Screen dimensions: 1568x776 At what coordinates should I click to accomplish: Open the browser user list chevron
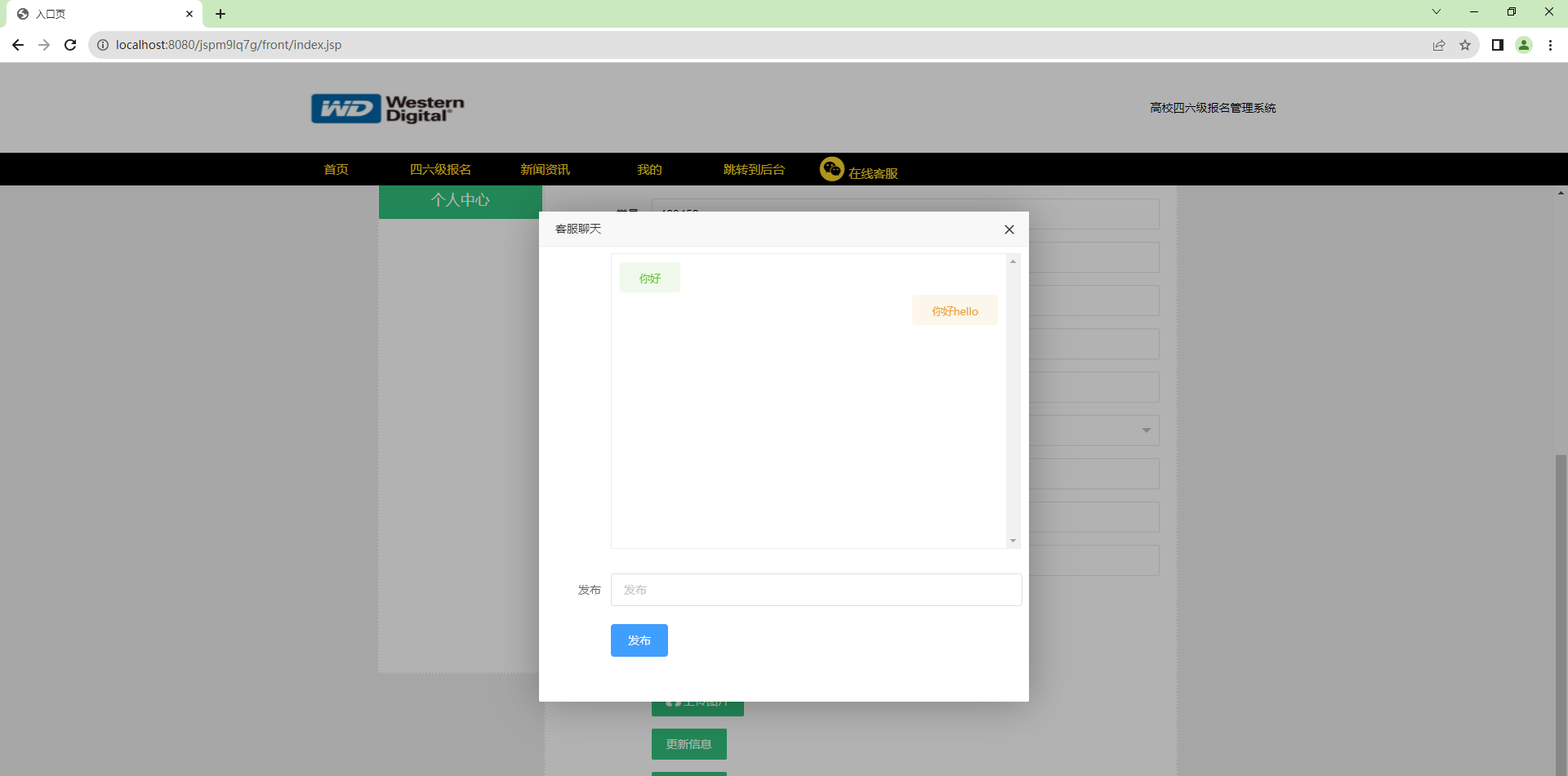(x=1436, y=11)
